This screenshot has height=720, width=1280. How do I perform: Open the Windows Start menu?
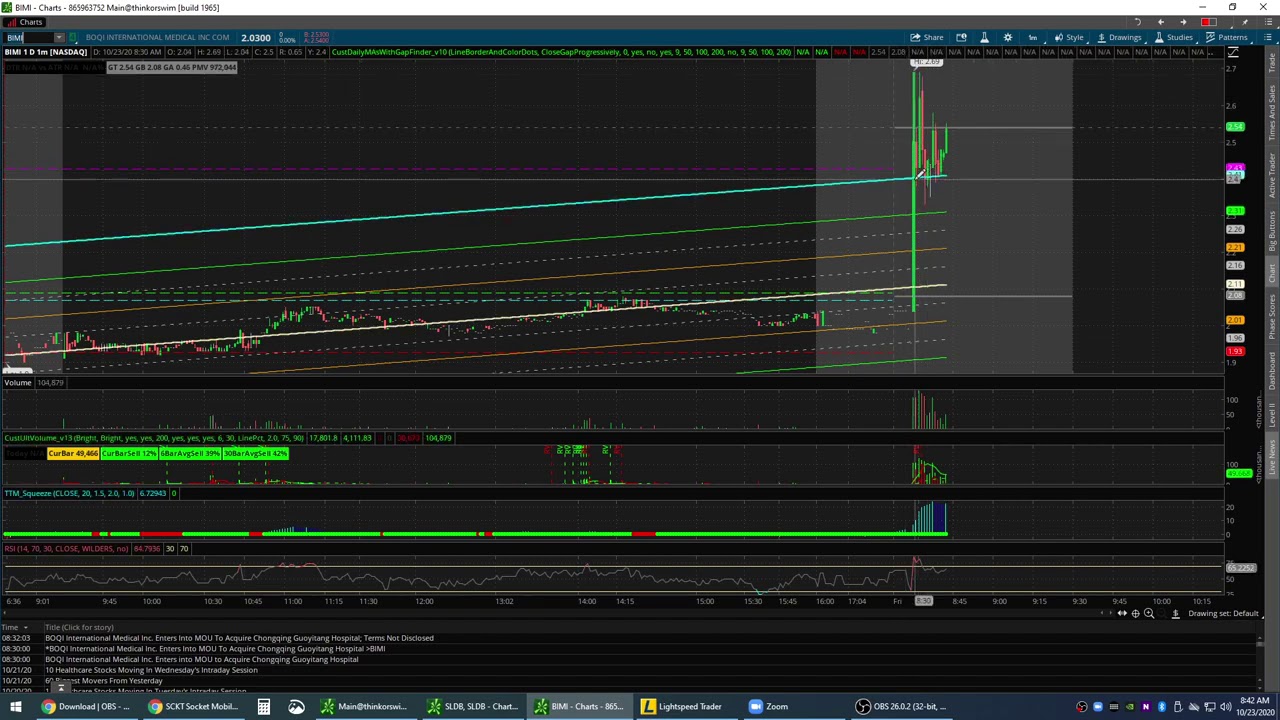click(x=15, y=706)
